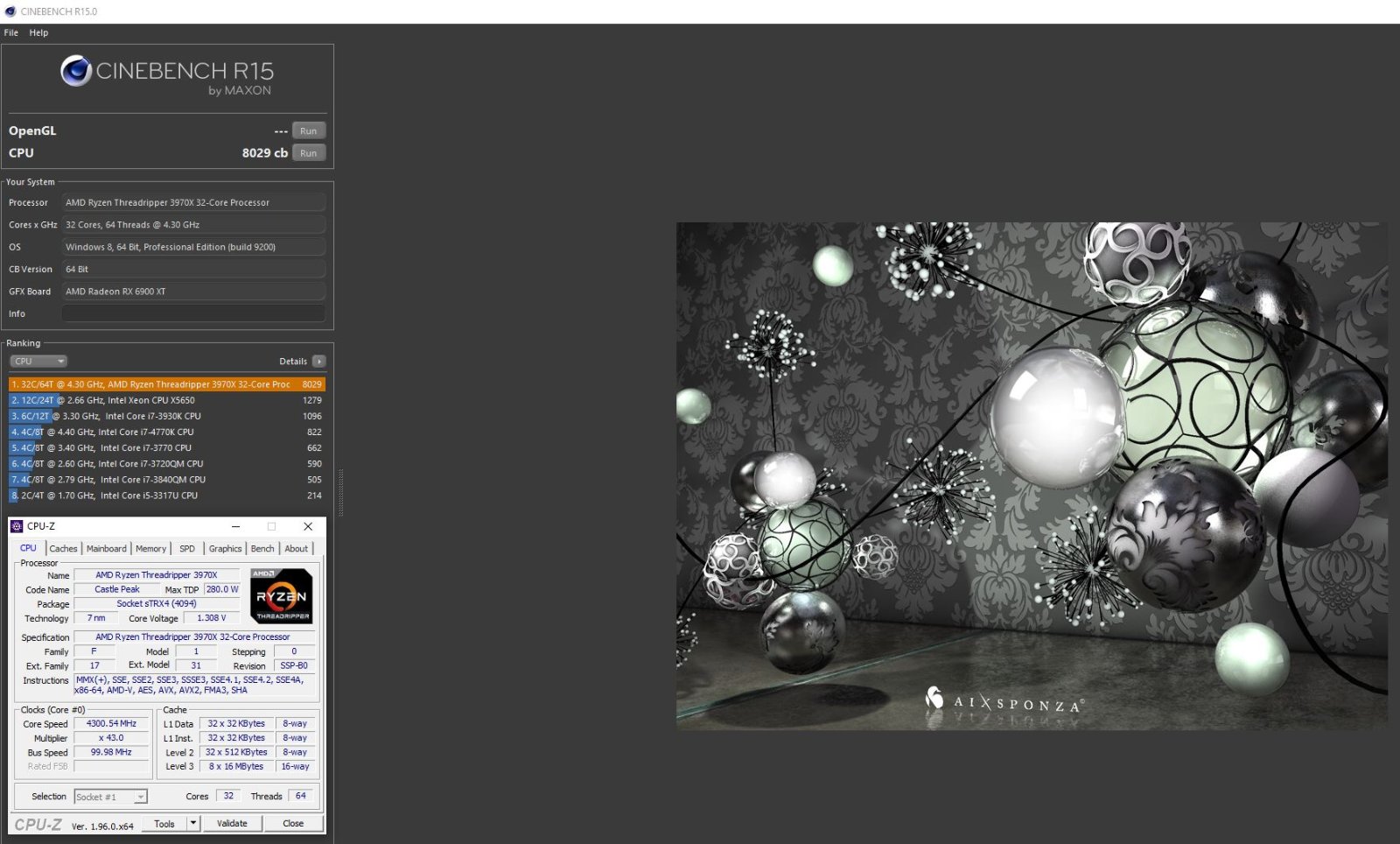The height and width of the screenshot is (844, 1400).
Task: Click the Max TDP value 280.0 W
Action: tap(222, 589)
